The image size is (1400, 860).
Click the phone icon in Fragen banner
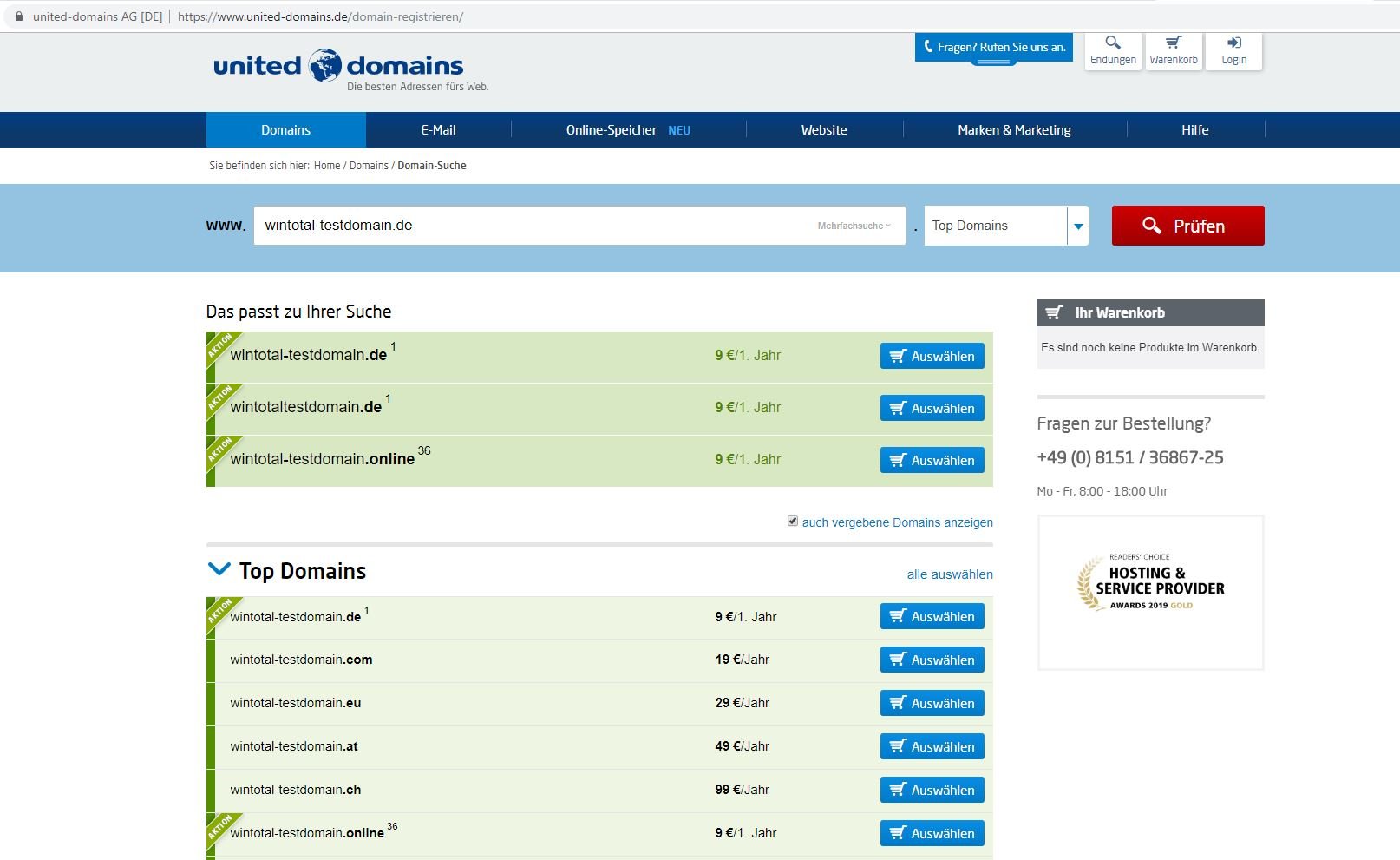pos(928,47)
